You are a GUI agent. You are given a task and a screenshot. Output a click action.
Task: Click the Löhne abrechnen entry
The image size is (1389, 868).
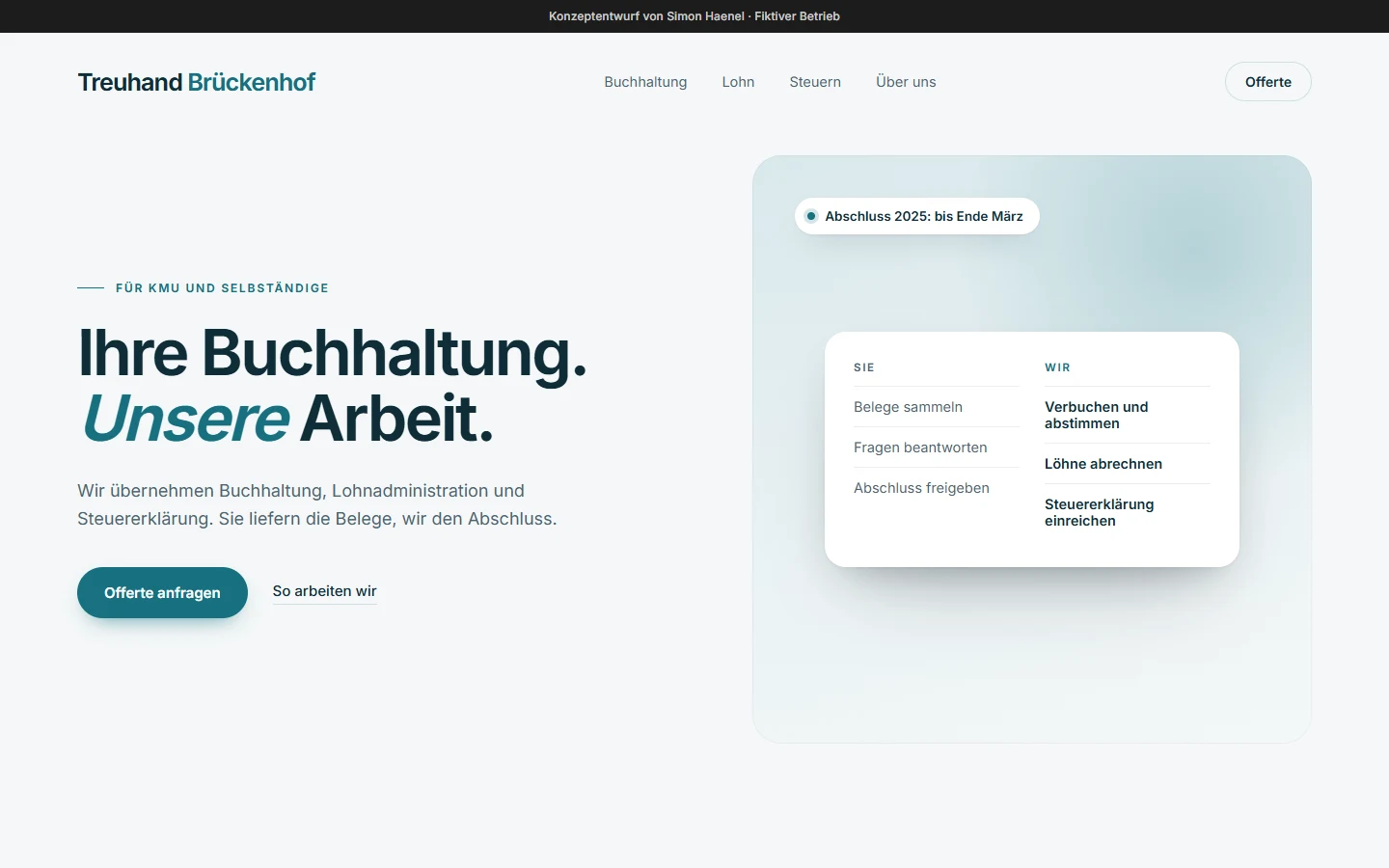1127,464
